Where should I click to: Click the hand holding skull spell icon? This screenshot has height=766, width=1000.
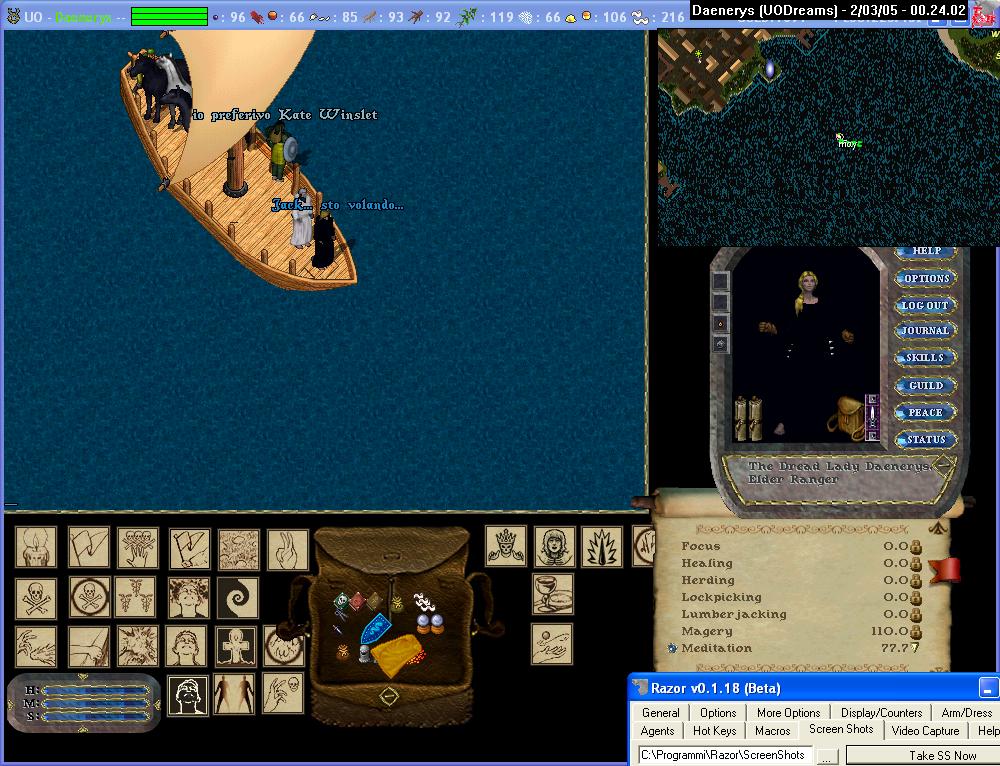click(283, 693)
